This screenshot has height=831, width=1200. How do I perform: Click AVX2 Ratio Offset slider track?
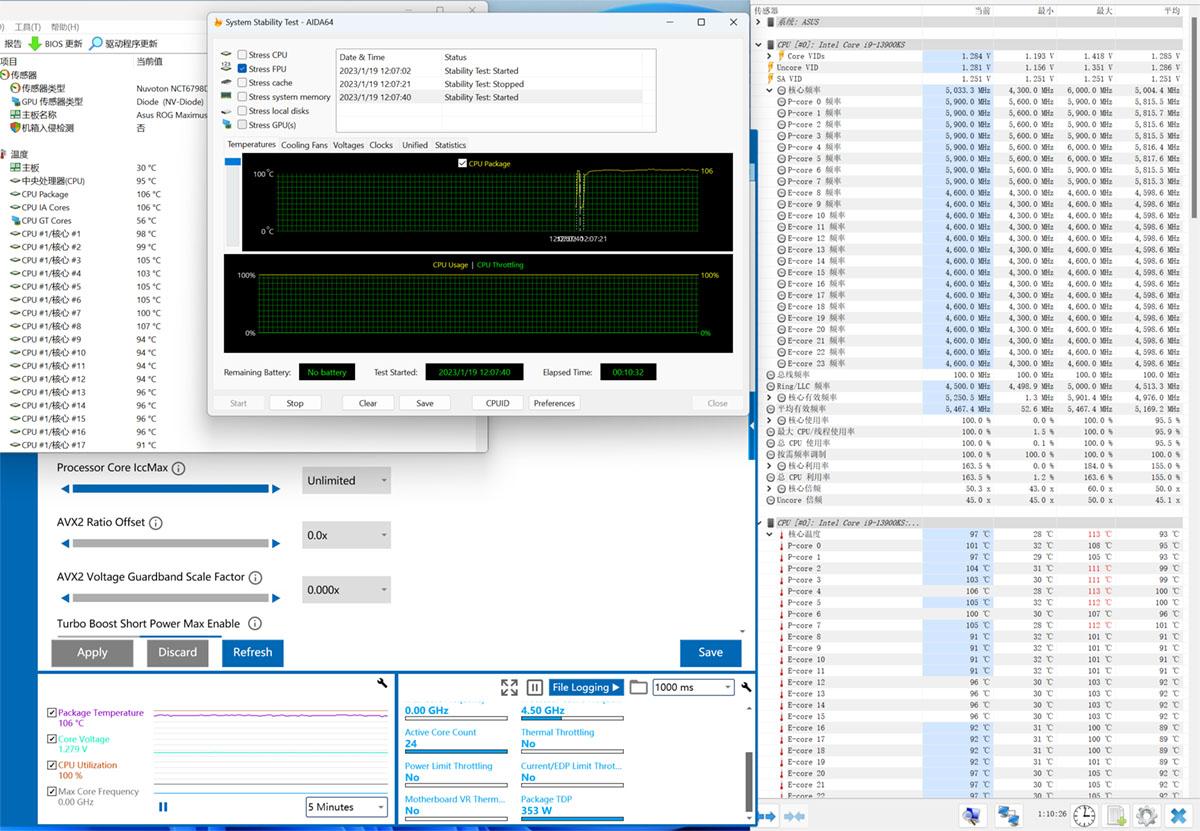point(172,543)
